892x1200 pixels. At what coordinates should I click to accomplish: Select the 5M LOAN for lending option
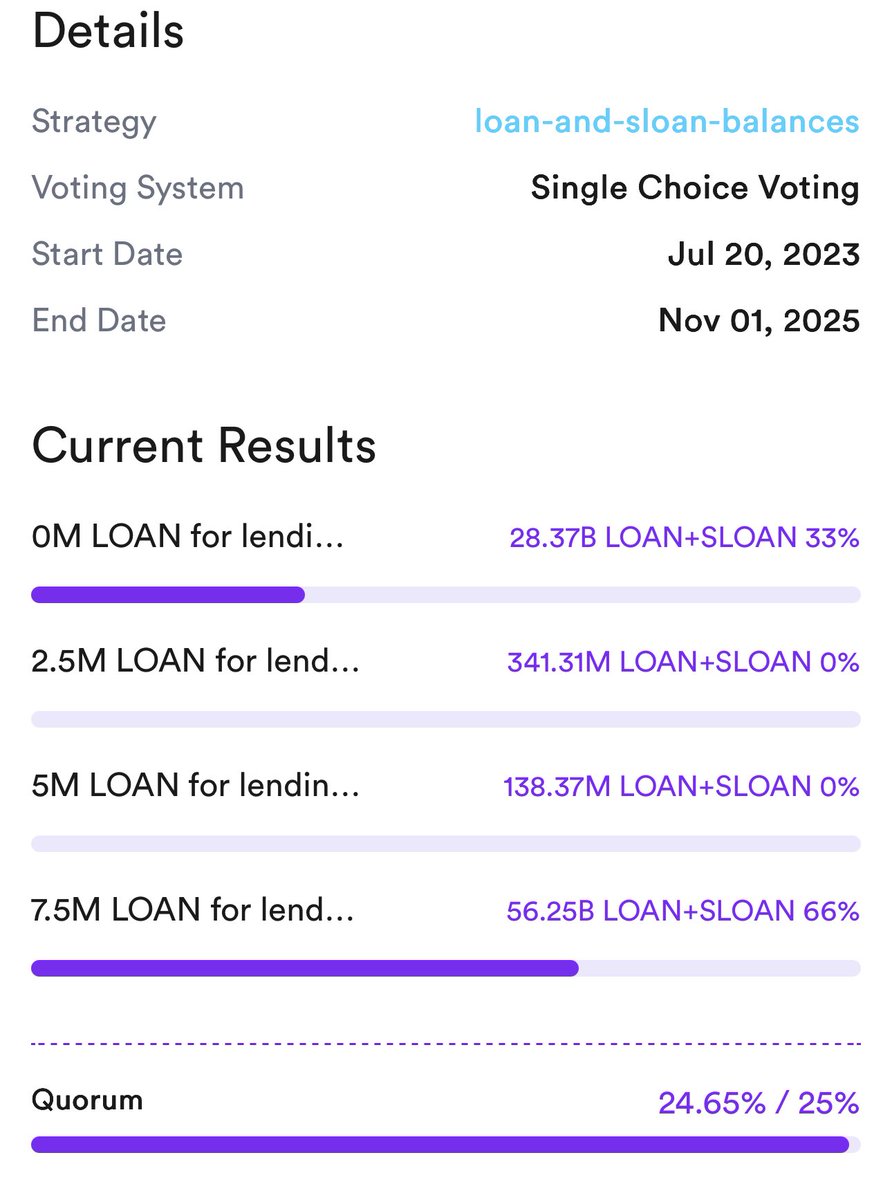click(195, 786)
